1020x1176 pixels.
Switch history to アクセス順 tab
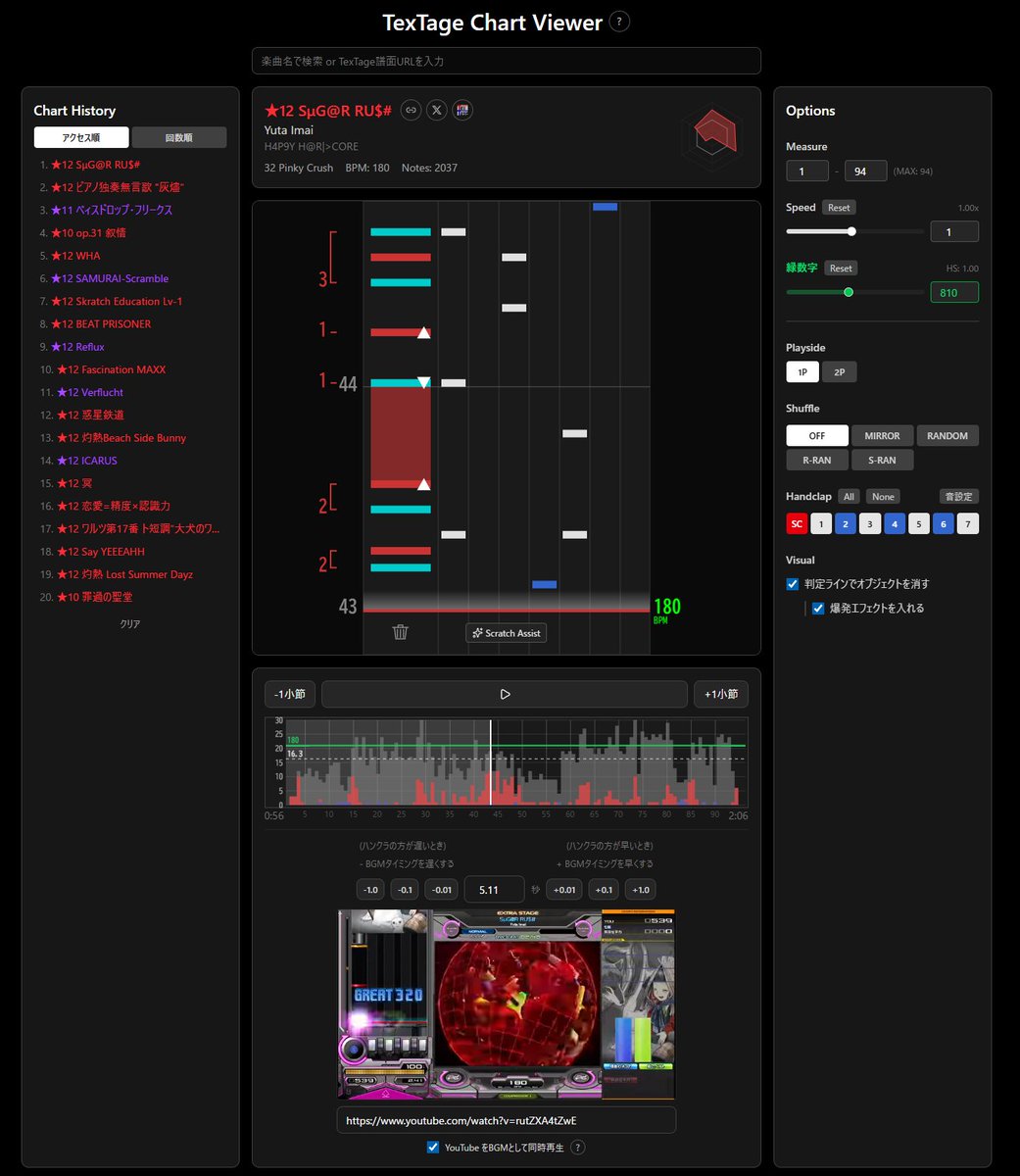[81, 137]
